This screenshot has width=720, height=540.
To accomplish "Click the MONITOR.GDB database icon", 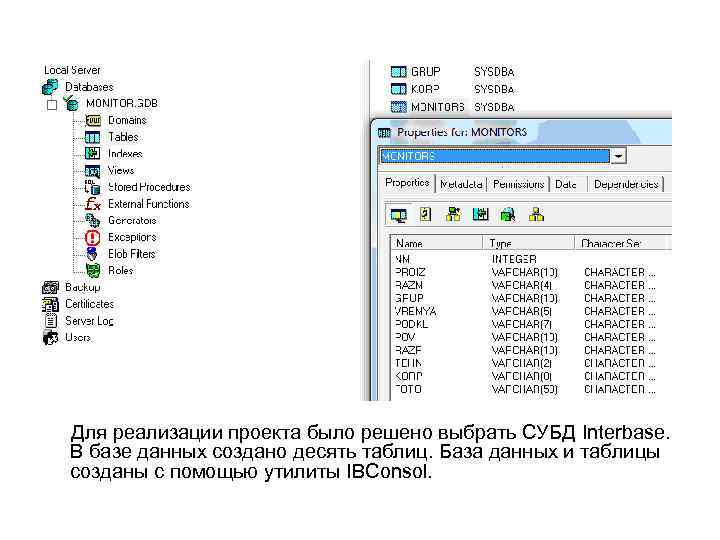I will pos(71,103).
